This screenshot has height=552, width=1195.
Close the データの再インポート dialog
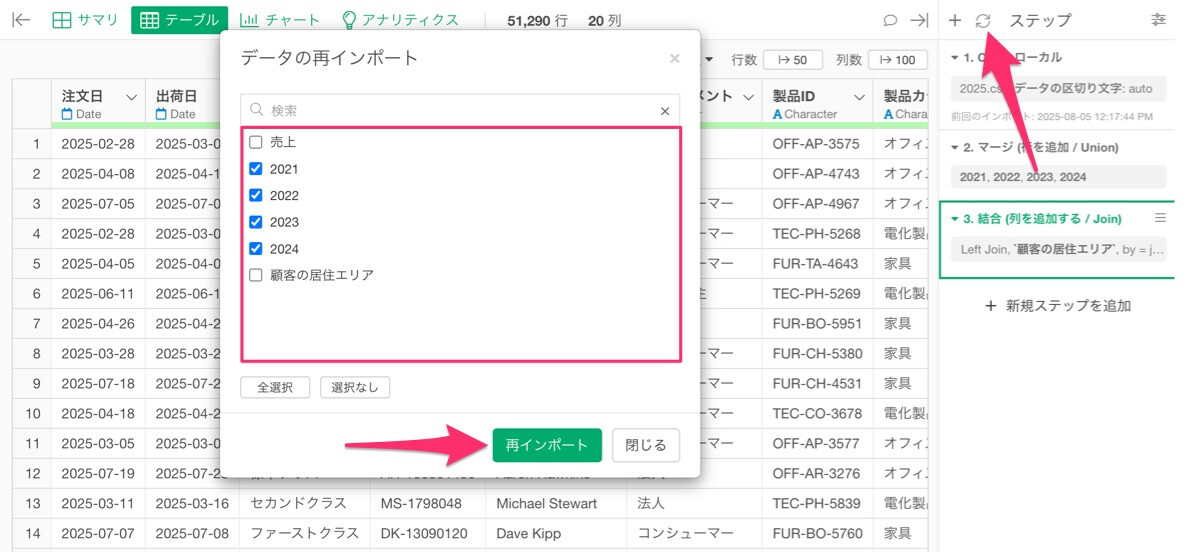click(x=675, y=59)
